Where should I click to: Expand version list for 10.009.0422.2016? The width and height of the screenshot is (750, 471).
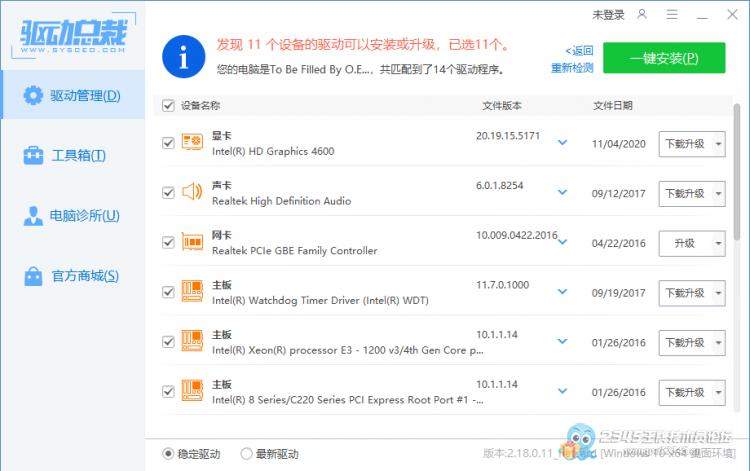[562, 242]
